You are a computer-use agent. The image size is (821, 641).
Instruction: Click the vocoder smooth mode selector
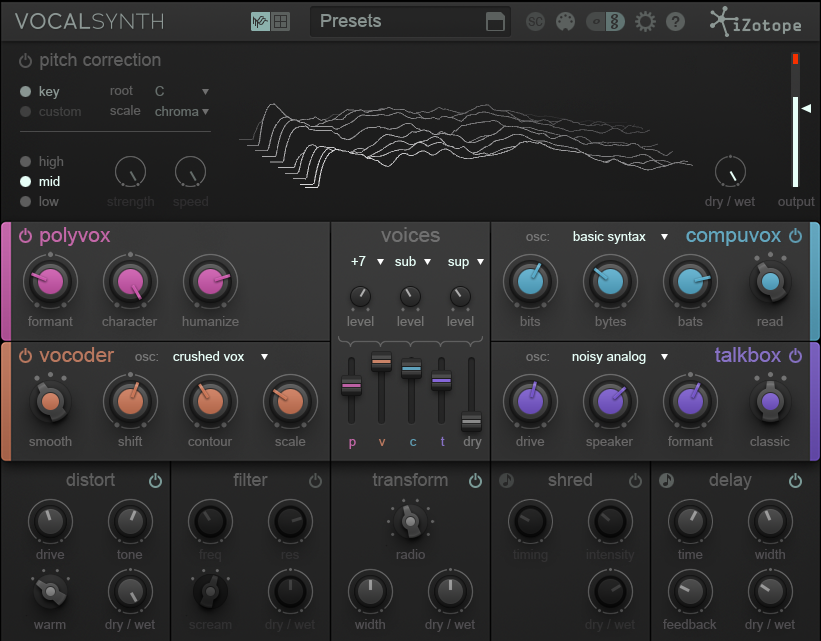50,402
